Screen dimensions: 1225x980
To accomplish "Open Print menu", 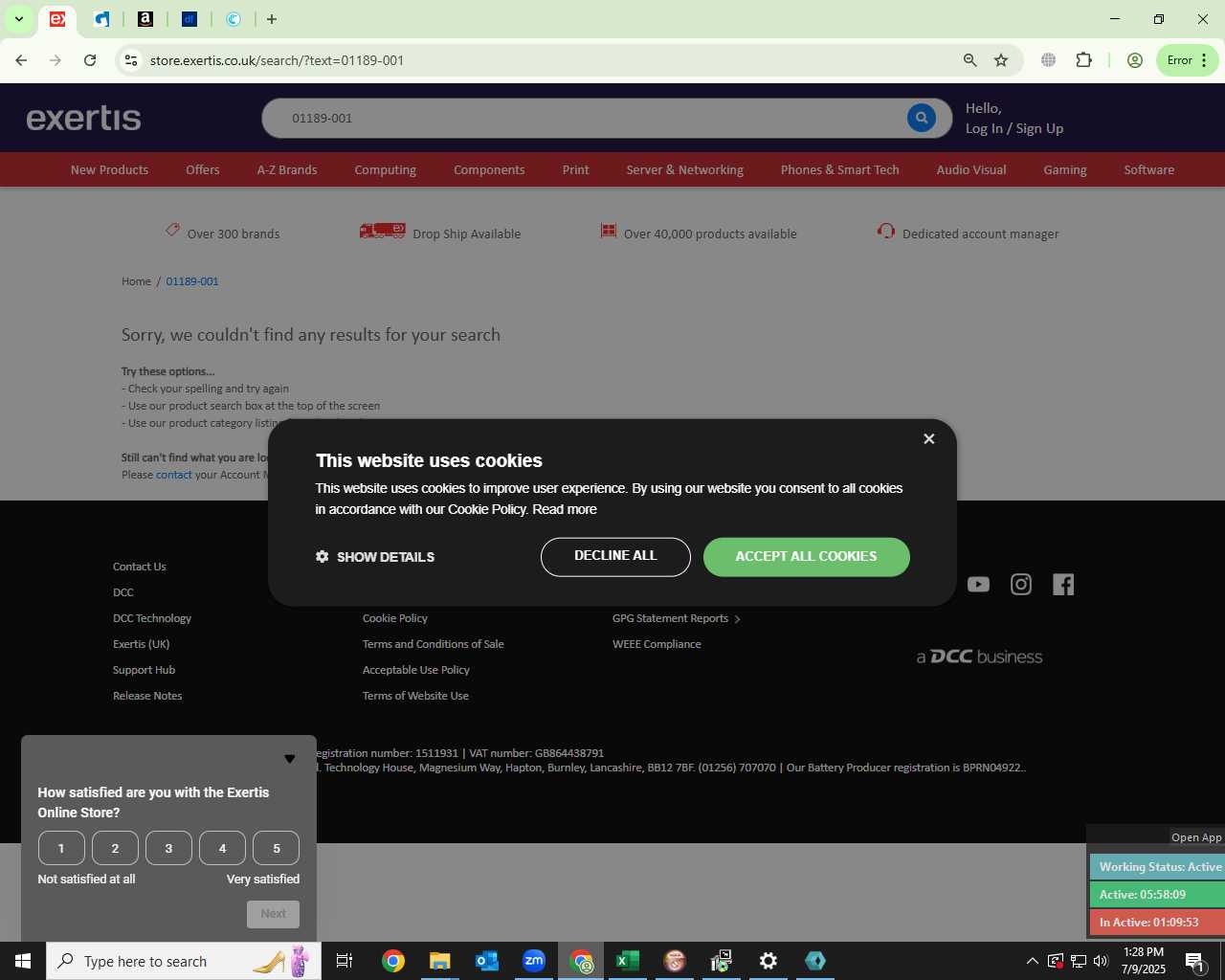I will (x=575, y=169).
